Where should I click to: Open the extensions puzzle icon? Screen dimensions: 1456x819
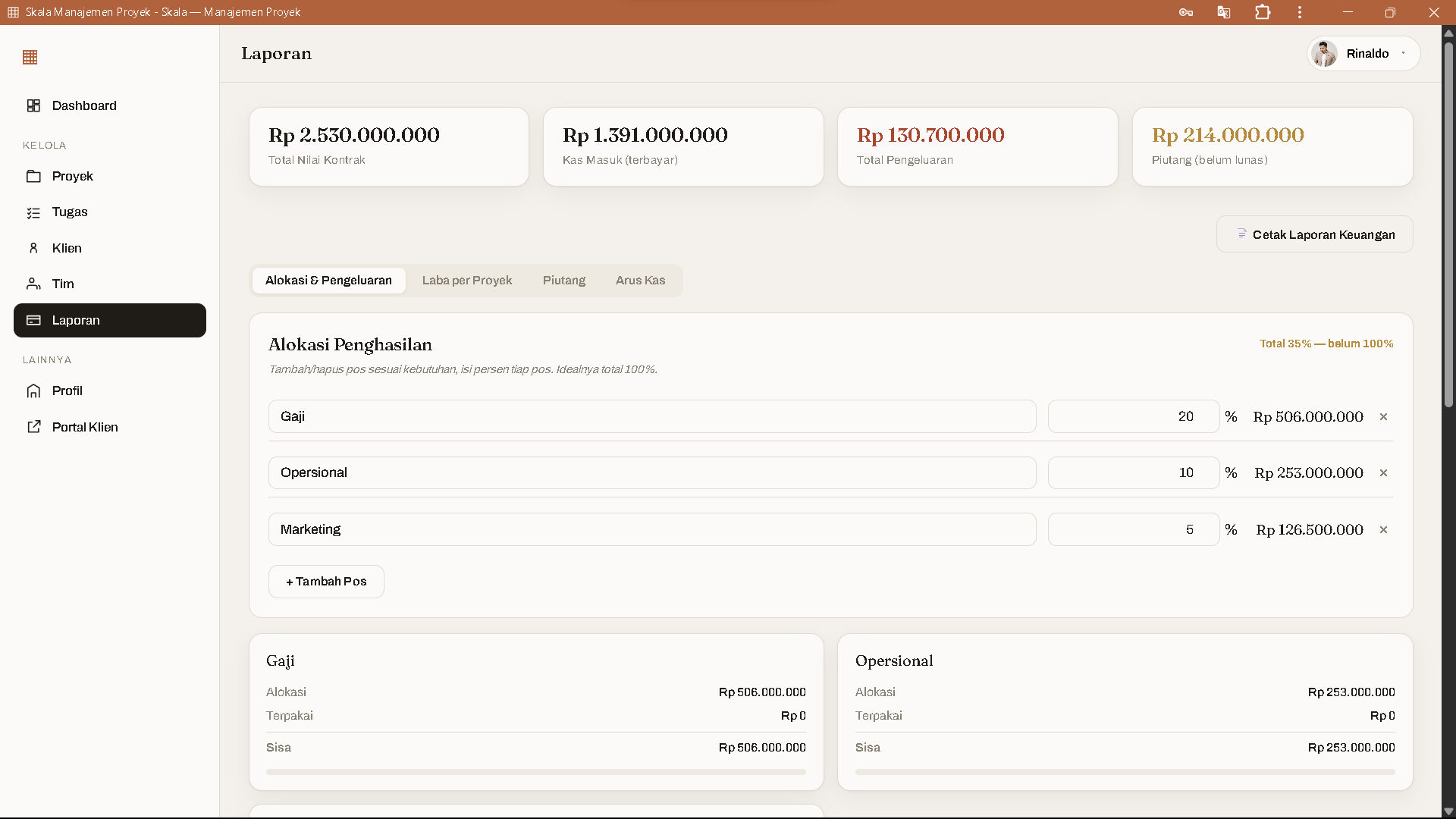[1263, 12]
